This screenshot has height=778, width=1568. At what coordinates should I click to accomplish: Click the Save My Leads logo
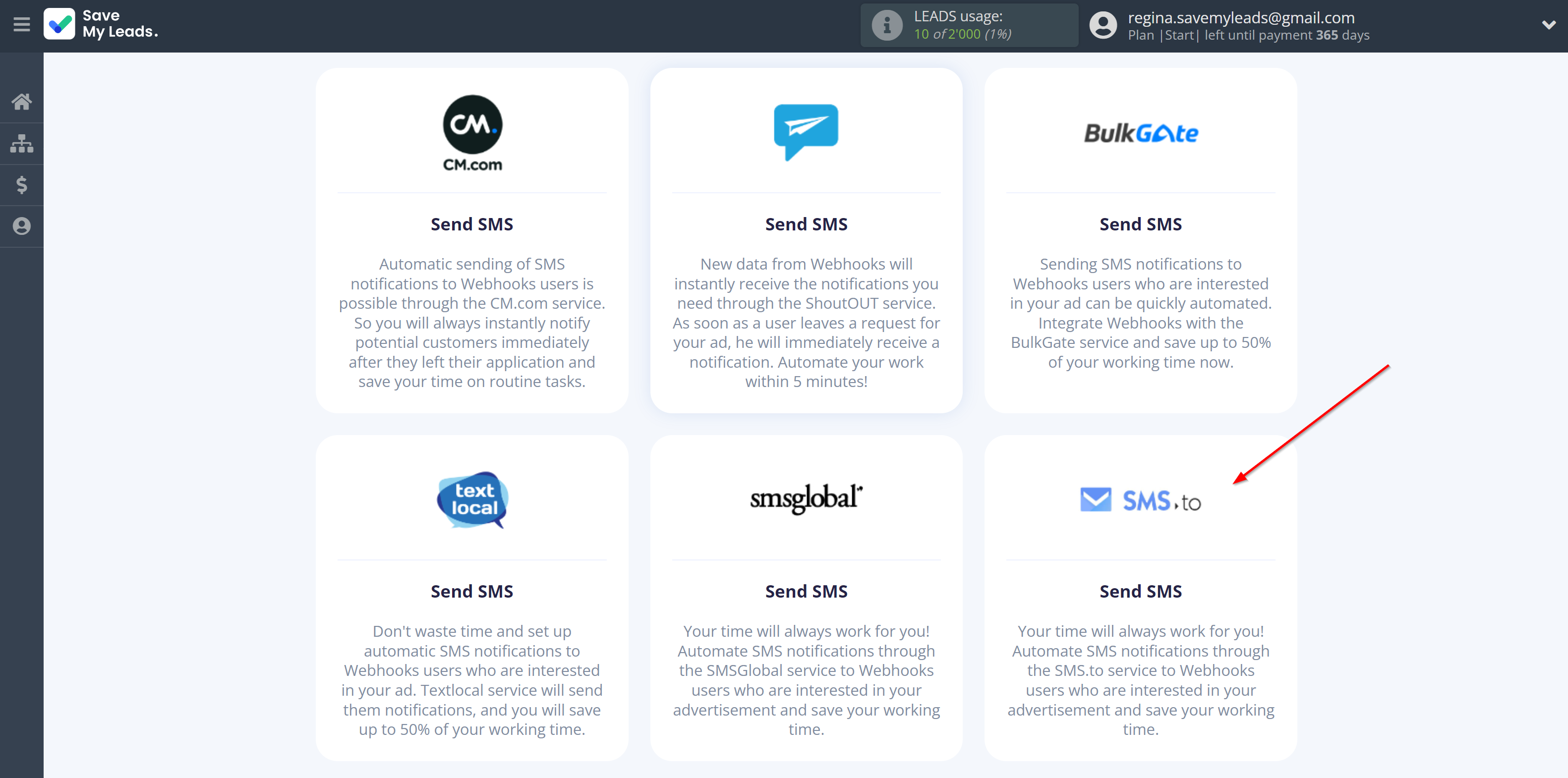click(101, 24)
